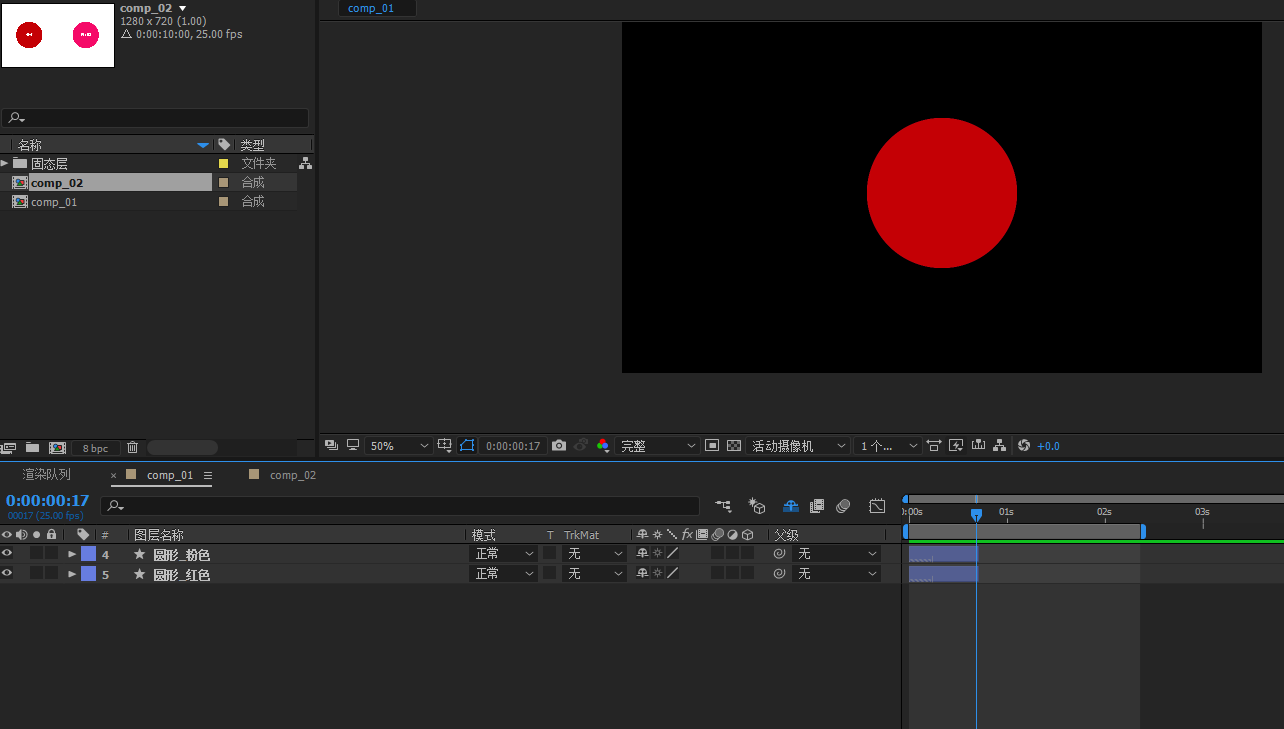The height and width of the screenshot is (729, 1284).
Task: Toggle the transparency grid
Action: [x=734, y=445]
